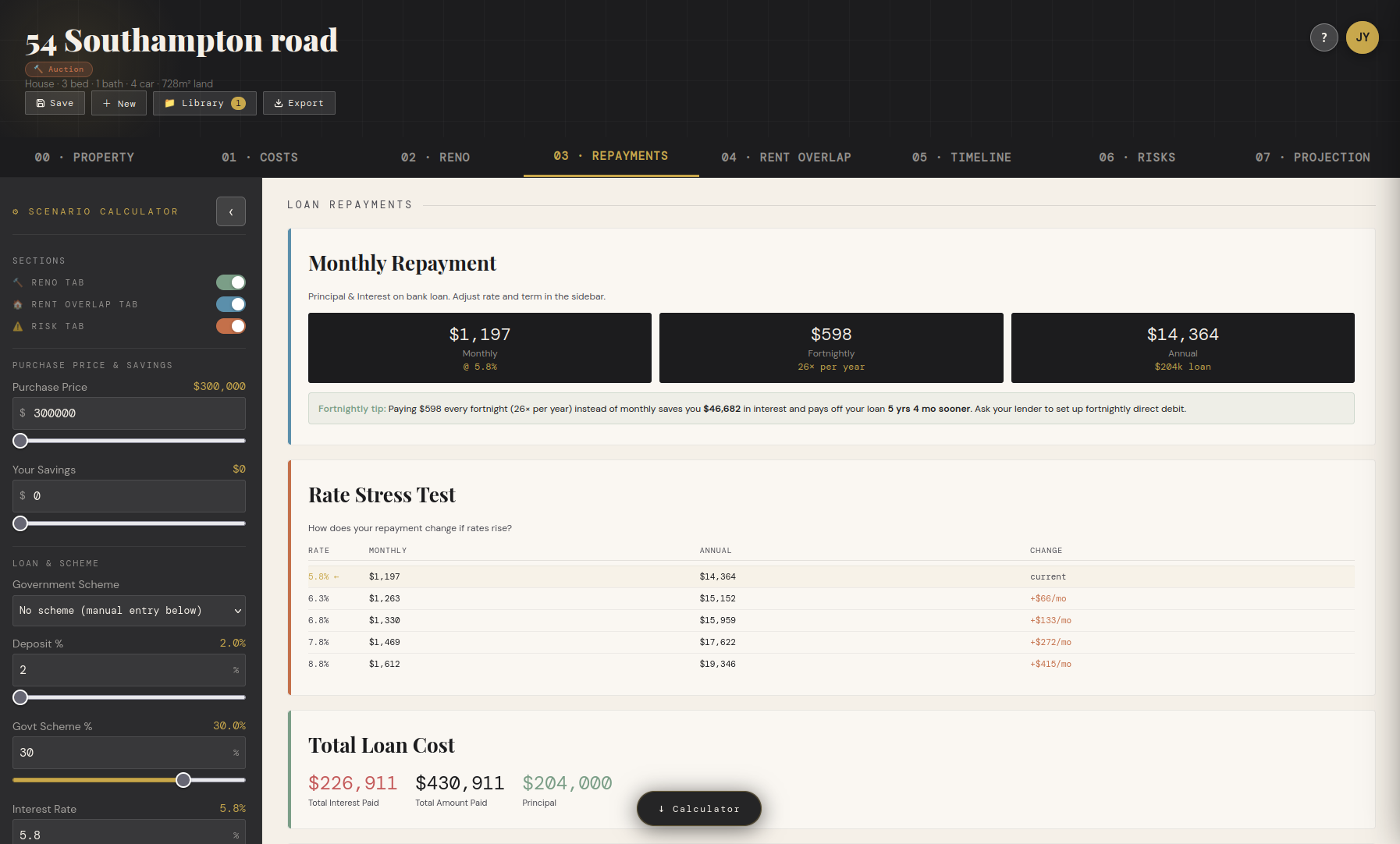The image size is (1400, 844).
Task: Click the JY profile avatar
Action: [x=1363, y=37]
